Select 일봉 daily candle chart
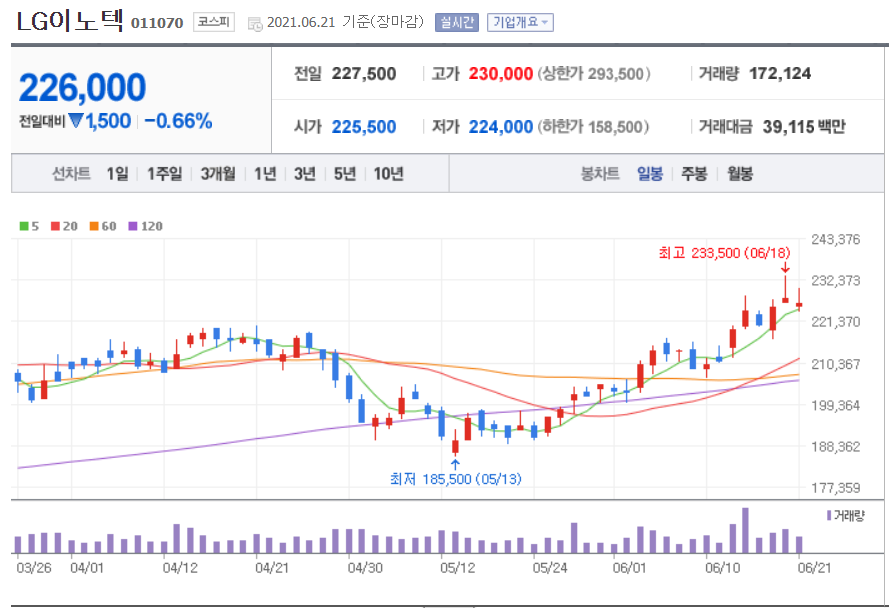Screen dimensions: 889x608 650,174
